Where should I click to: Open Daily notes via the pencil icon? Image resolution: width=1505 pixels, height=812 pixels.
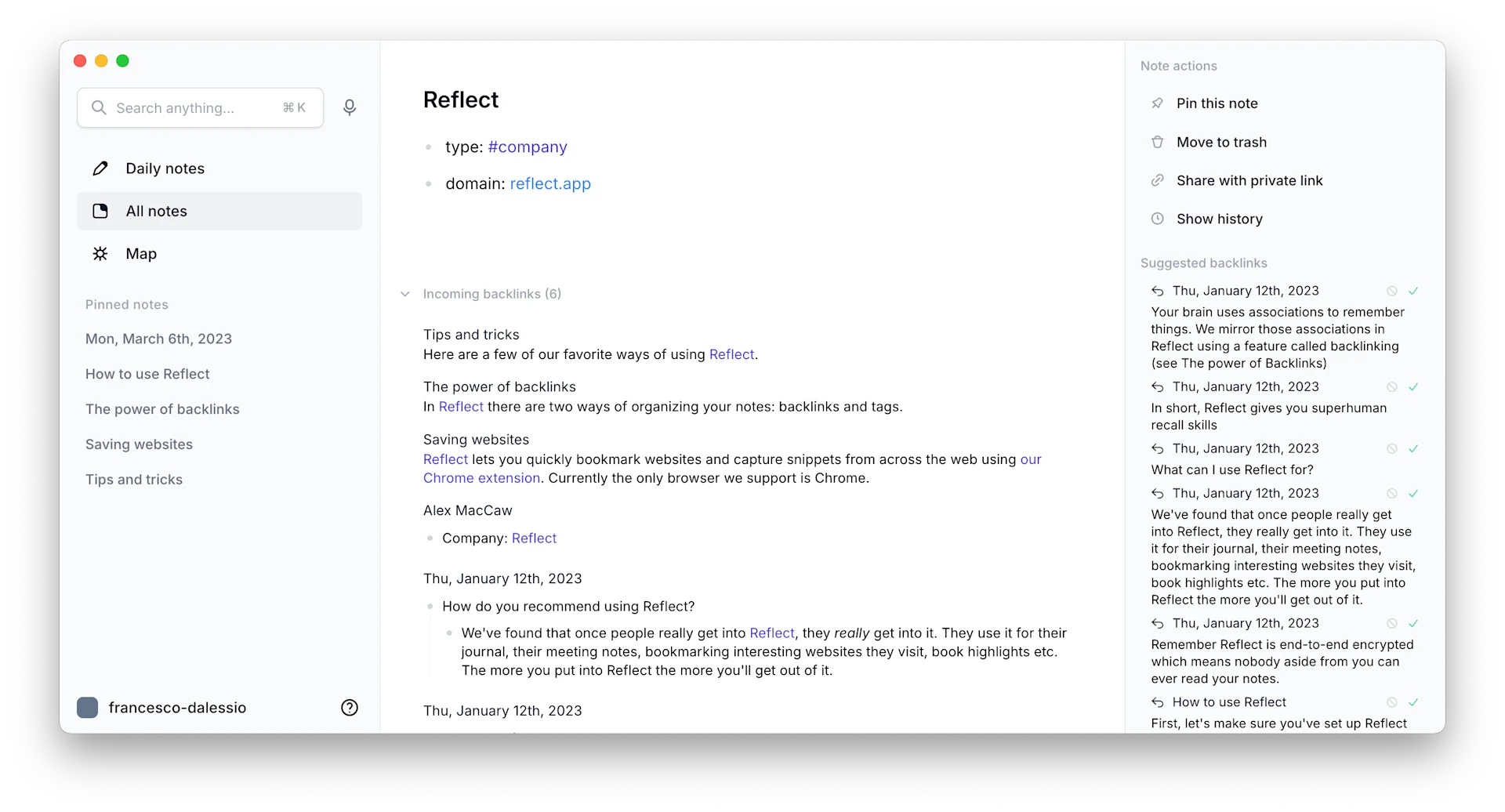(100, 168)
